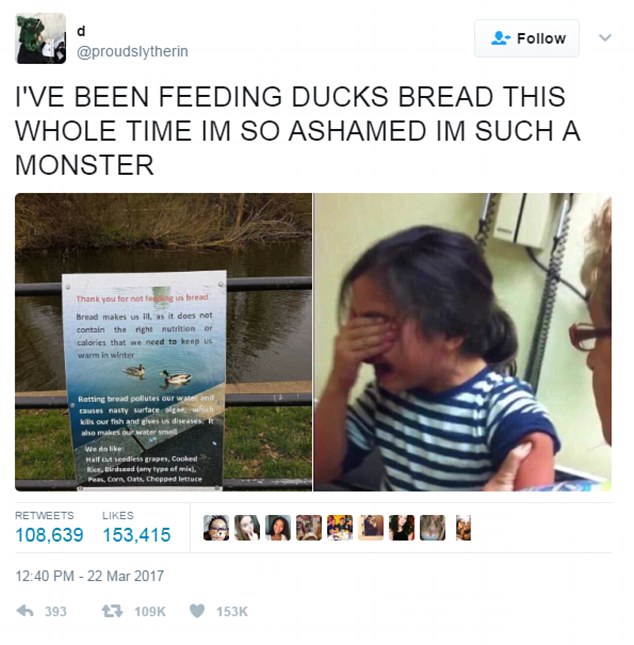634x645 pixels.
Task: Click the retweet icon
Action: 112,611
